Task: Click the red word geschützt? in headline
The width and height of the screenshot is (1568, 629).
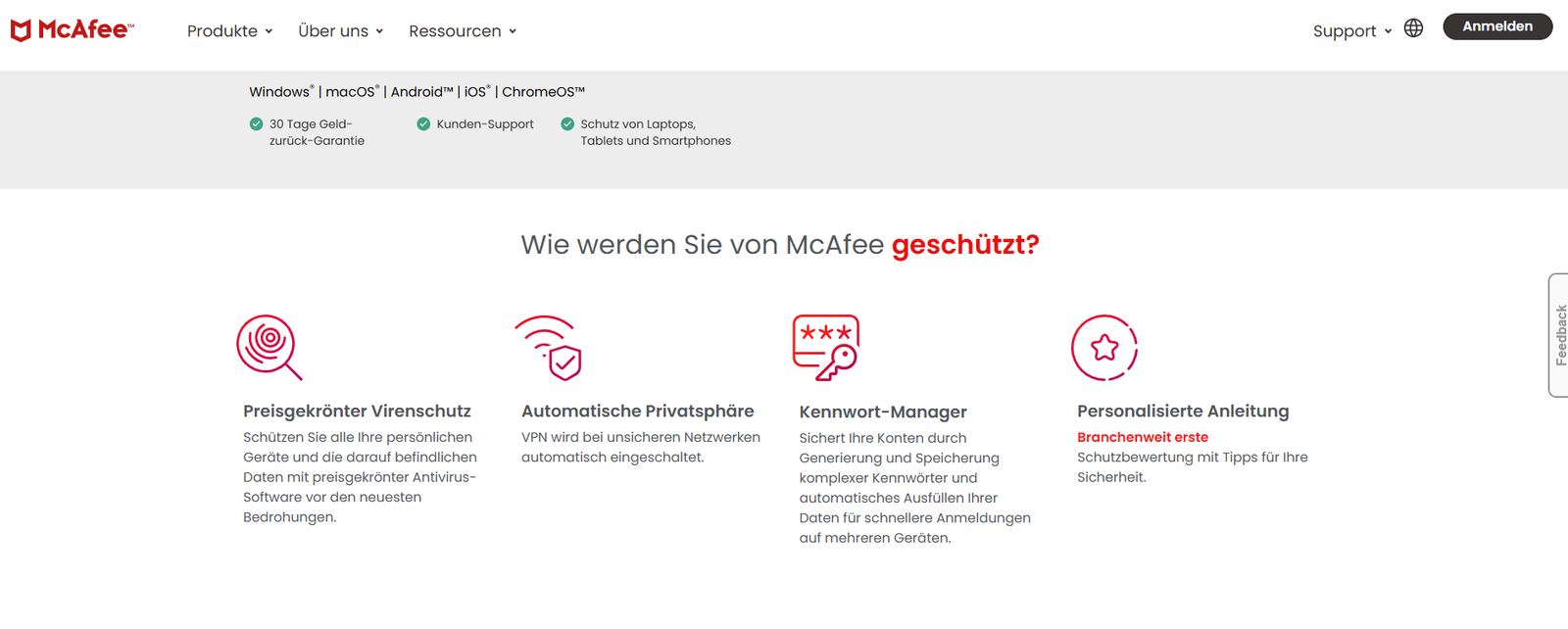Action: [x=965, y=245]
